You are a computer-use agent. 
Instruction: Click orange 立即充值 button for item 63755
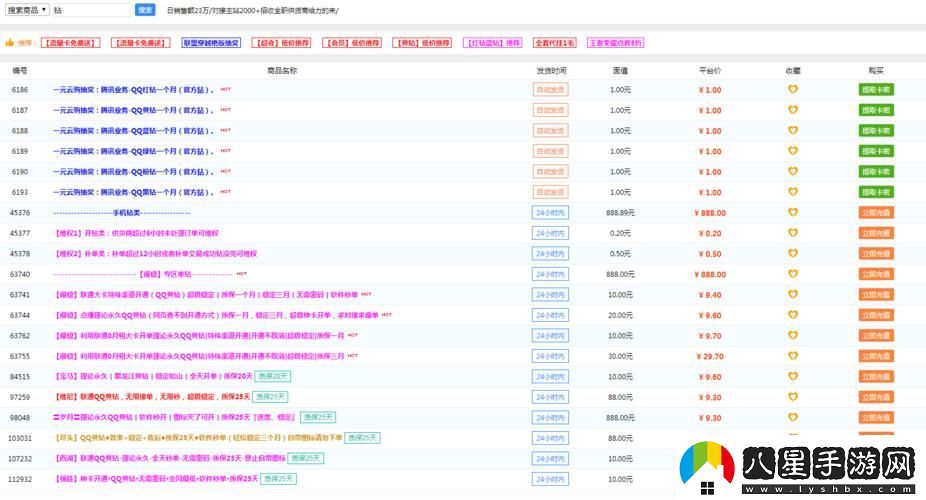pos(876,356)
